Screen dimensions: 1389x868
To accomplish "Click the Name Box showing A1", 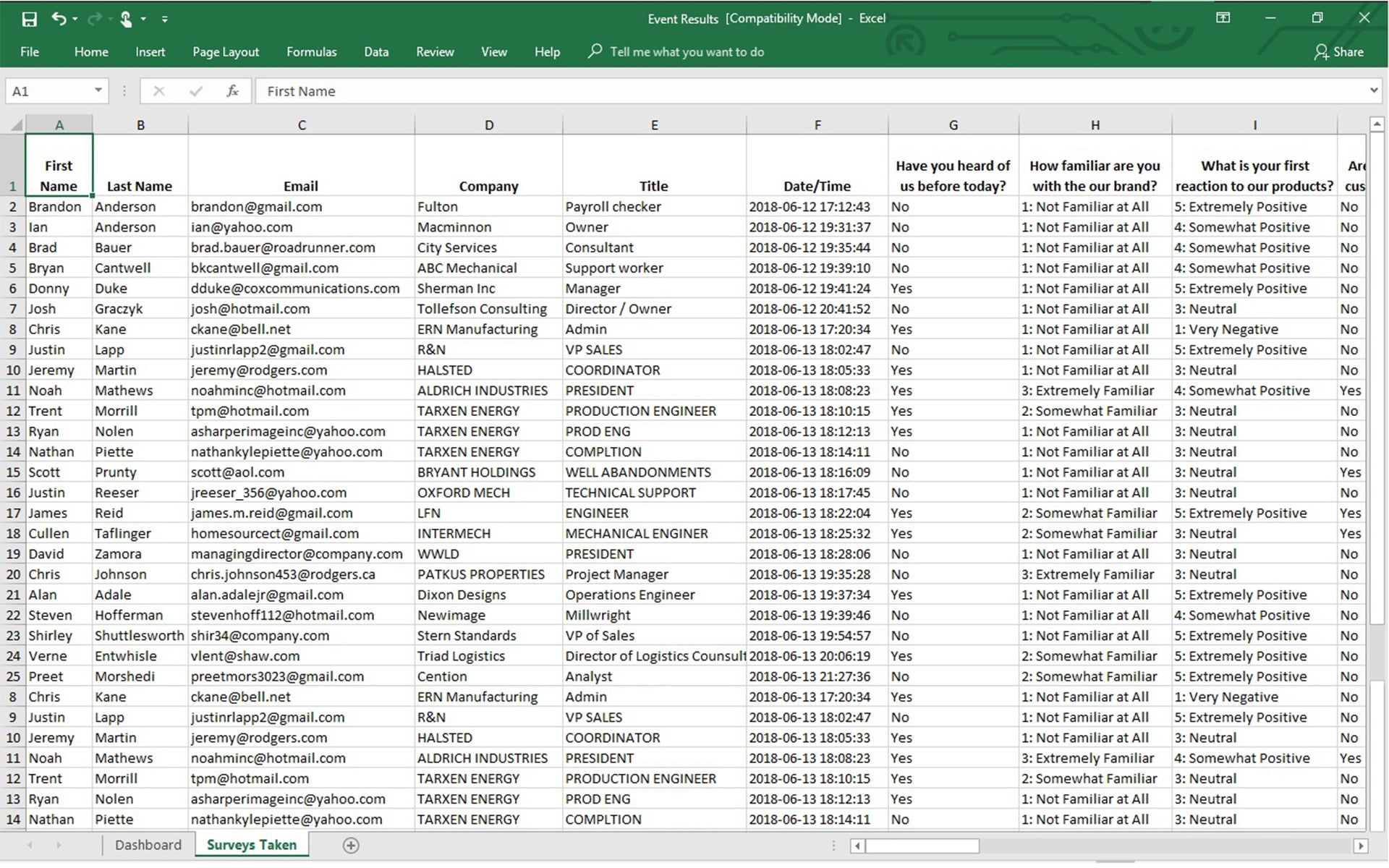I will (x=49, y=91).
